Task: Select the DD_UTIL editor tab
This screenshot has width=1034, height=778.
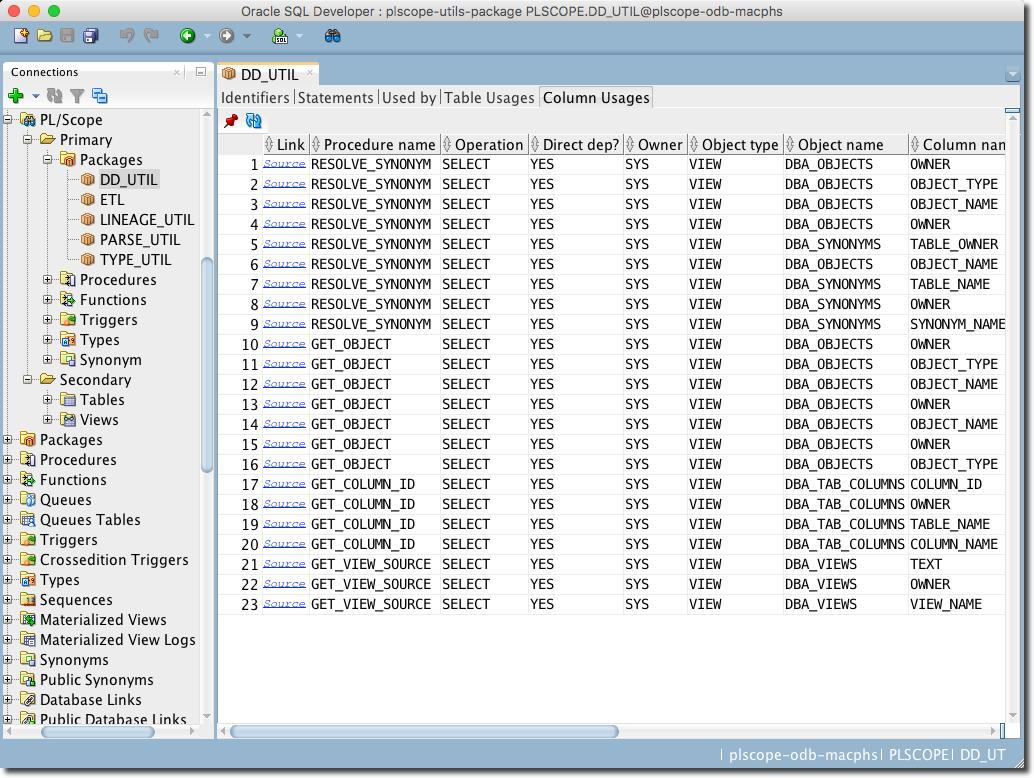Action: pyautogui.click(x=269, y=75)
